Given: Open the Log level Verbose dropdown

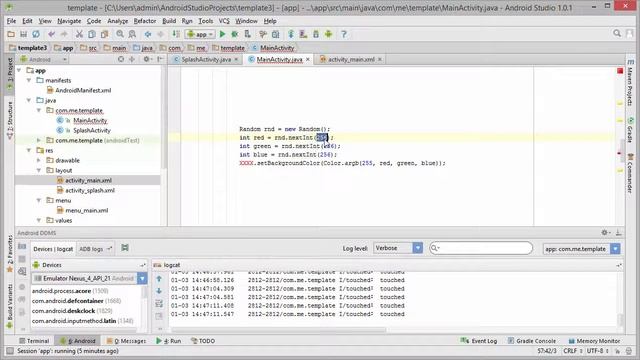Looking at the screenshot, I should click(398, 248).
